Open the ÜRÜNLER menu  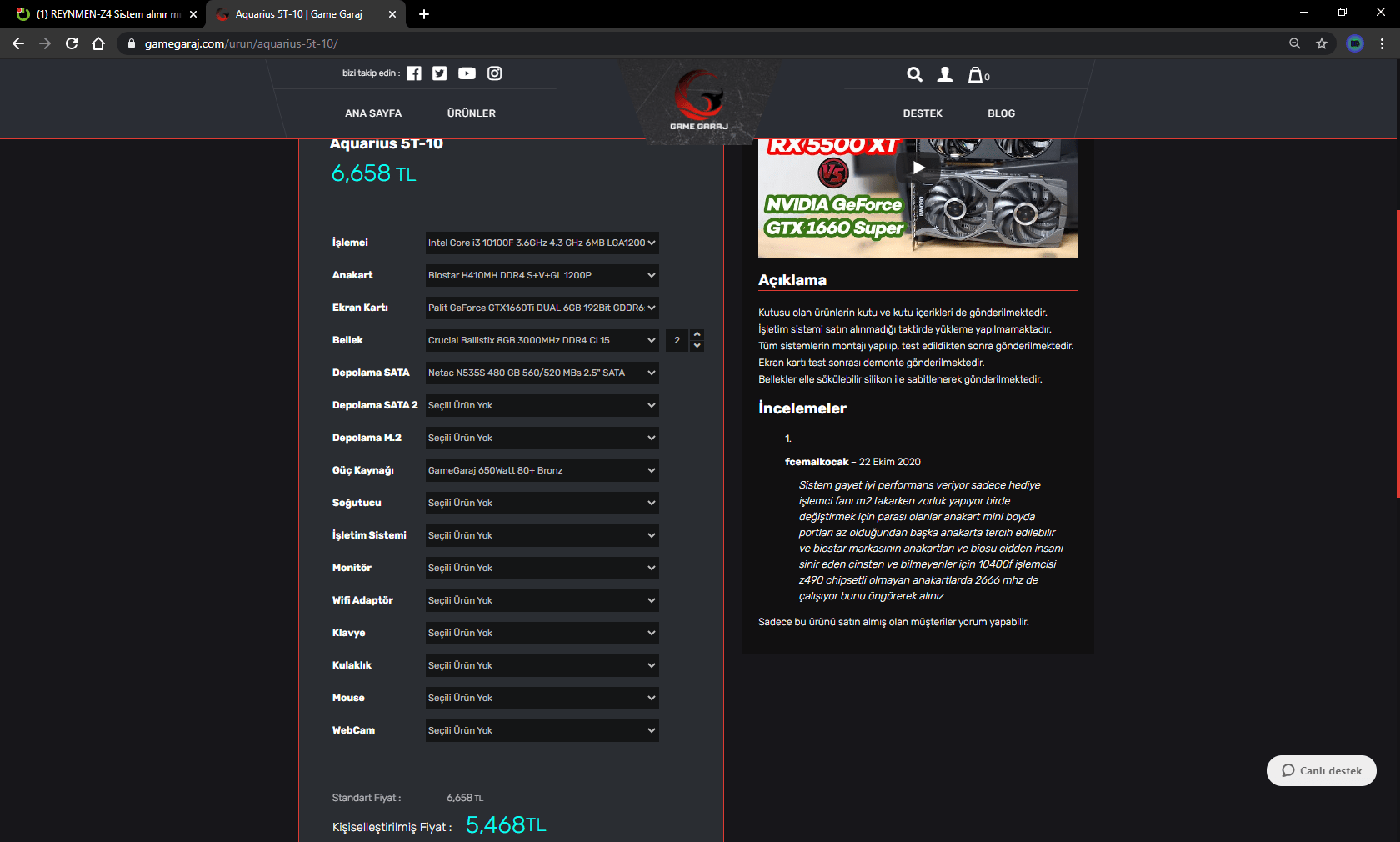[x=472, y=113]
